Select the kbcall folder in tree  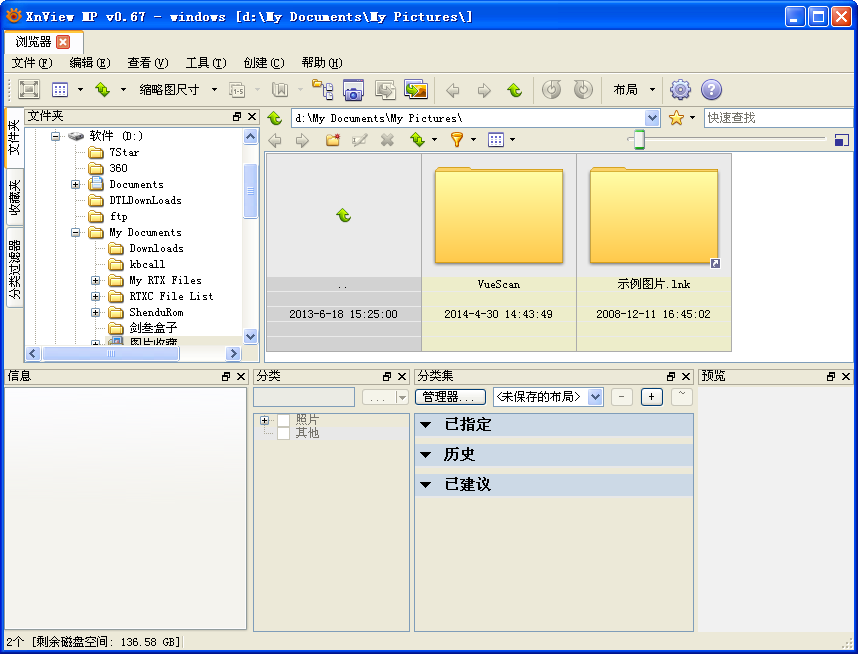pos(147,264)
